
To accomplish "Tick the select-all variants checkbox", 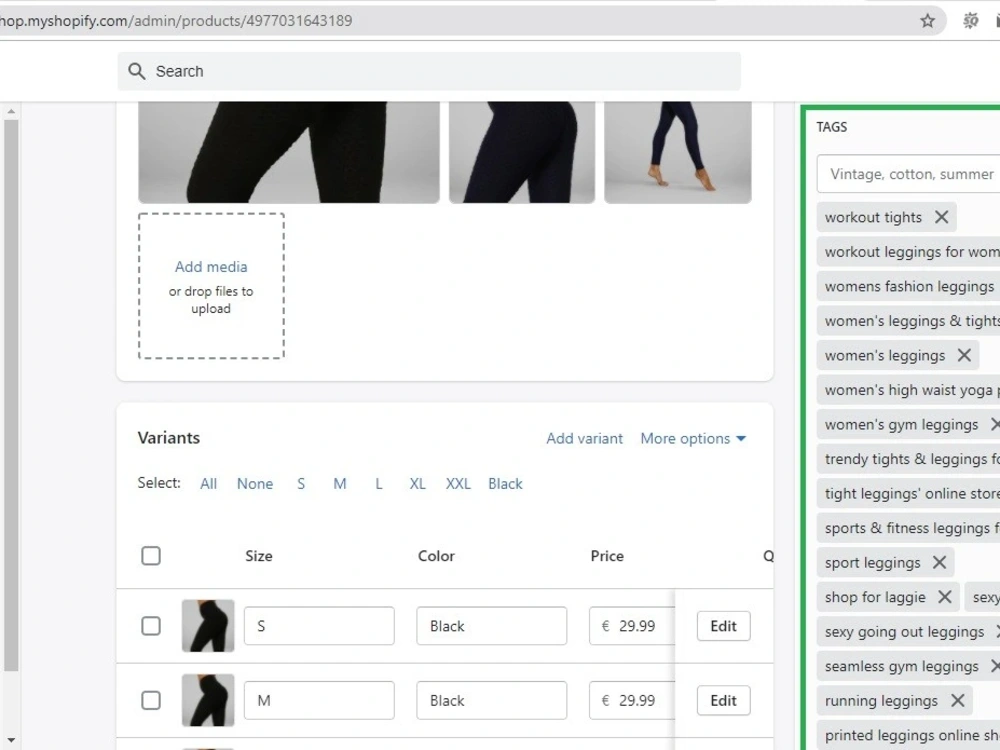I will 151,555.
